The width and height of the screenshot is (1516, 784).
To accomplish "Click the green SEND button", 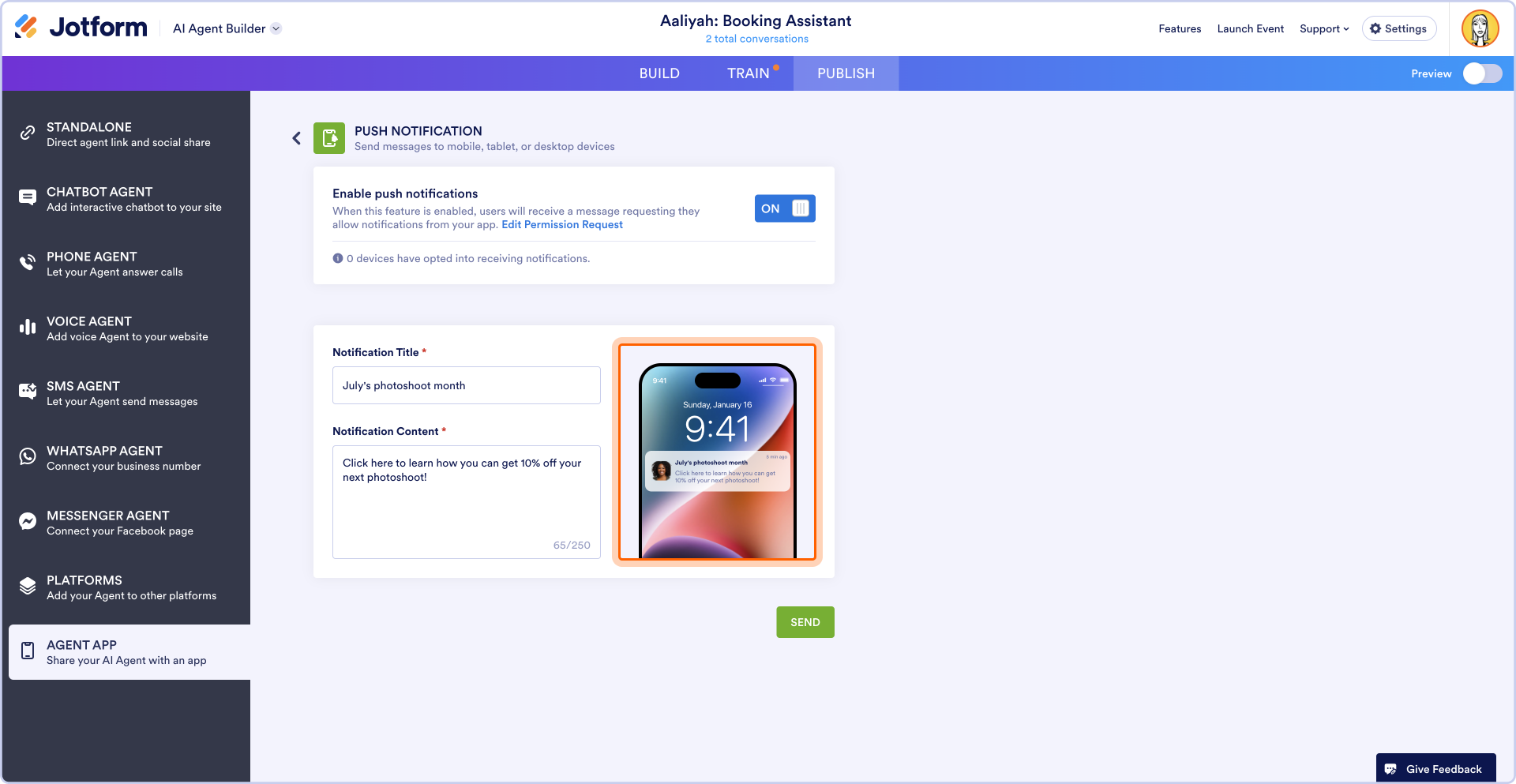I will point(805,622).
